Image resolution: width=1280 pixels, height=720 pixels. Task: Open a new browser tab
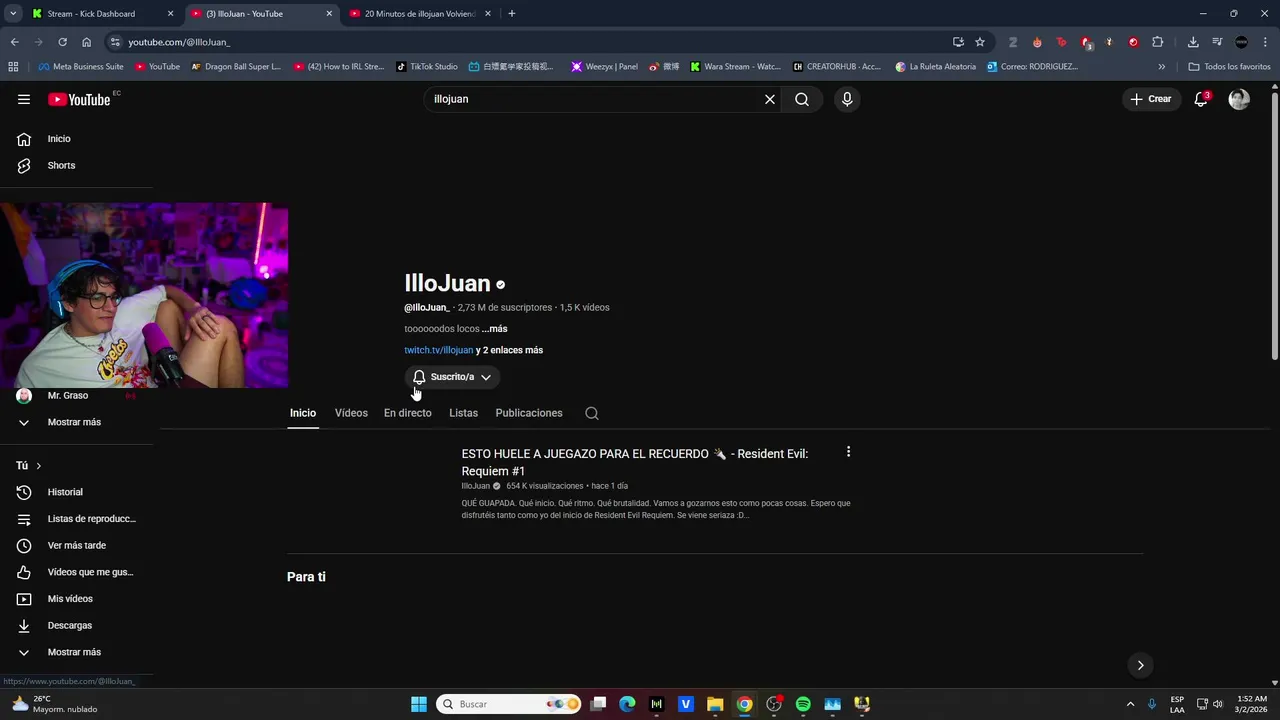pos(512,14)
